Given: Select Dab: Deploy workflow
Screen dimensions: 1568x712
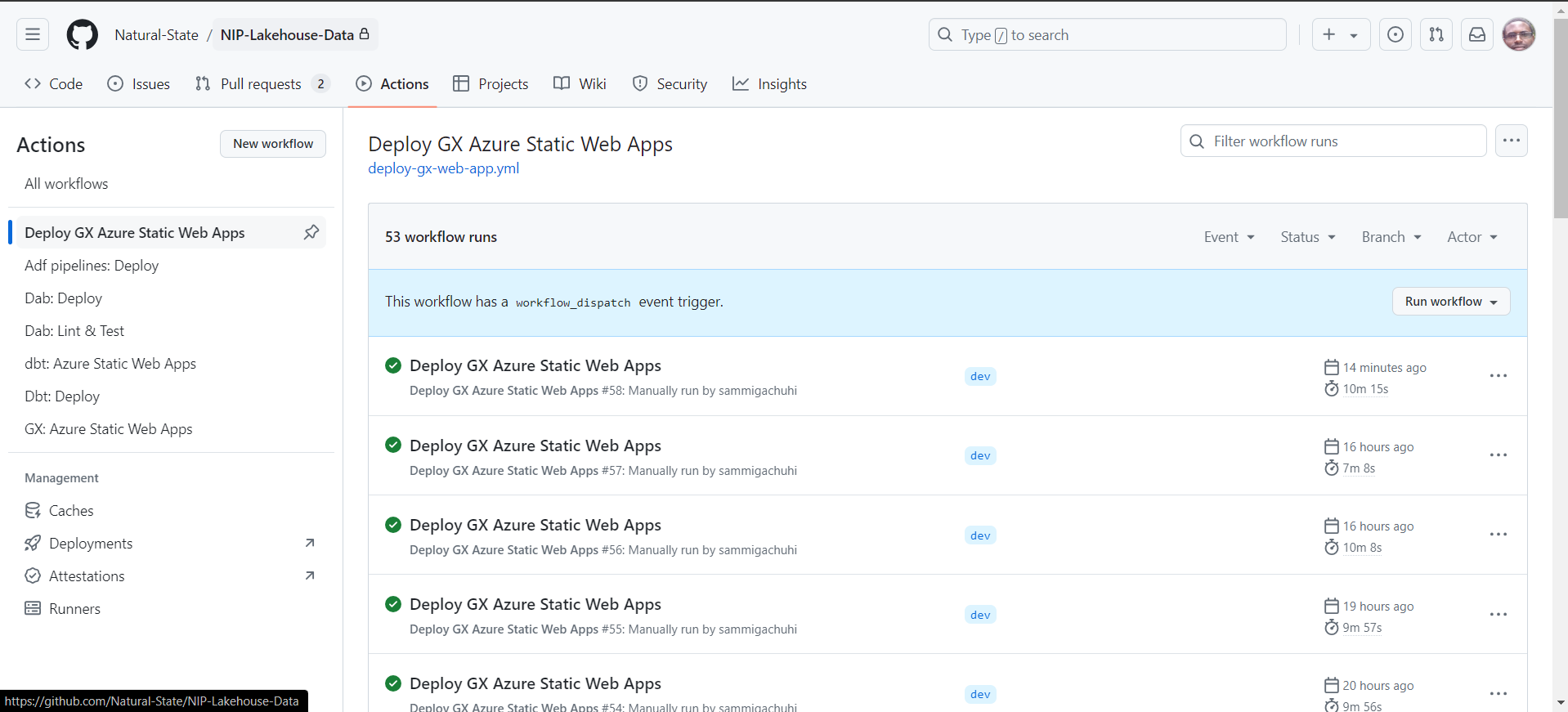Looking at the screenshot, I should point(171,298).
